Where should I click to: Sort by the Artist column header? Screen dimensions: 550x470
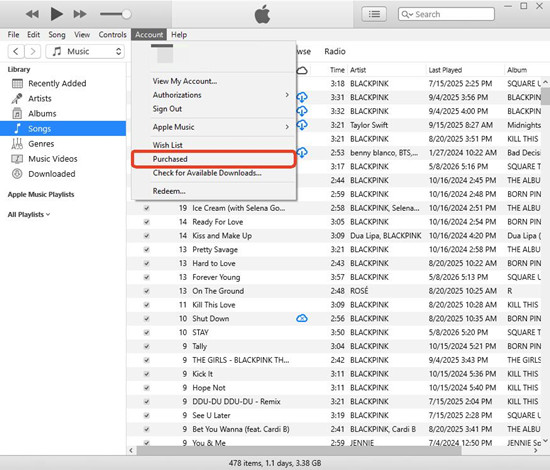click(x=358, y=70)
